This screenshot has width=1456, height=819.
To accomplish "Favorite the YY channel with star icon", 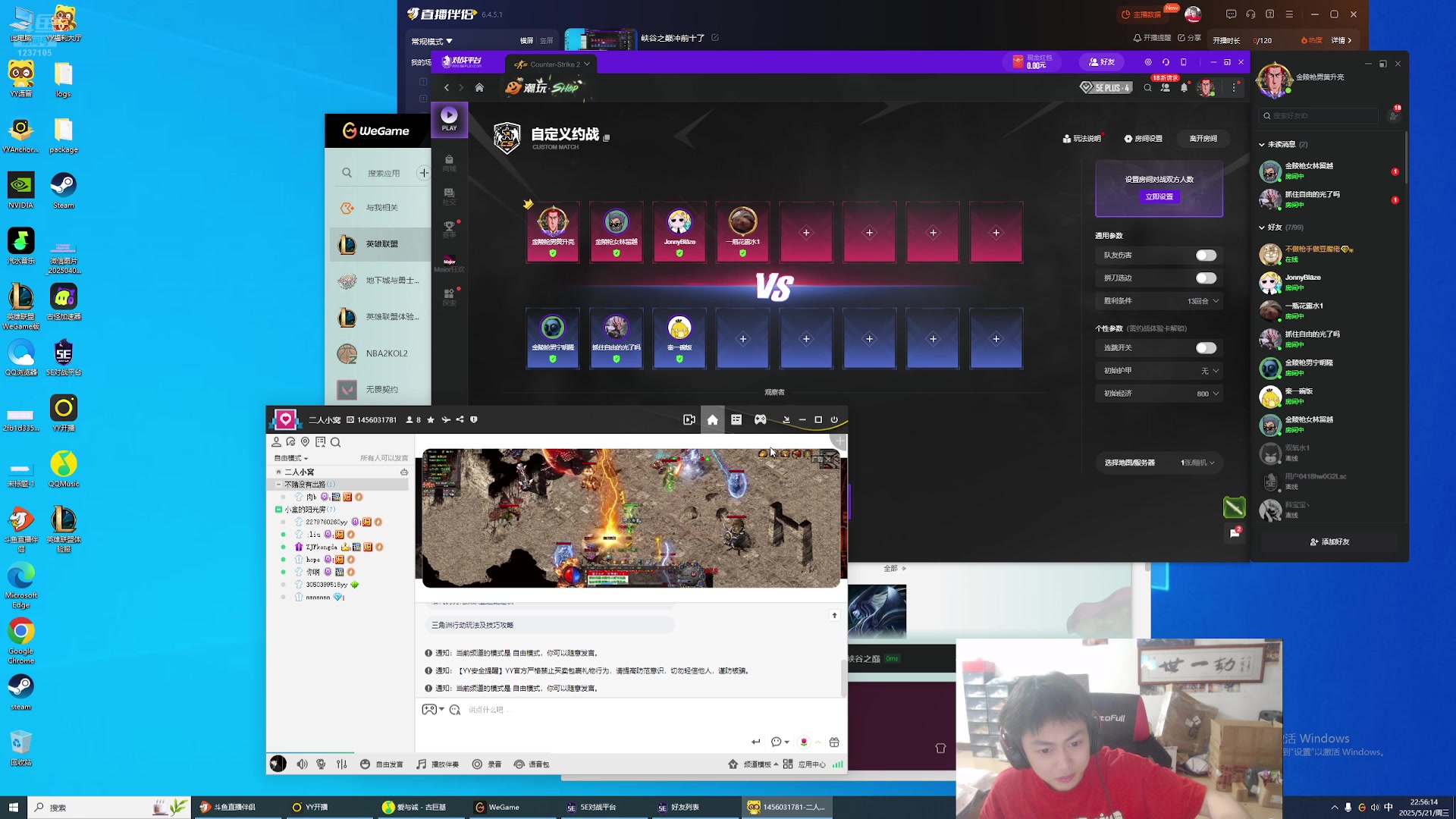I will coord(431,419).
